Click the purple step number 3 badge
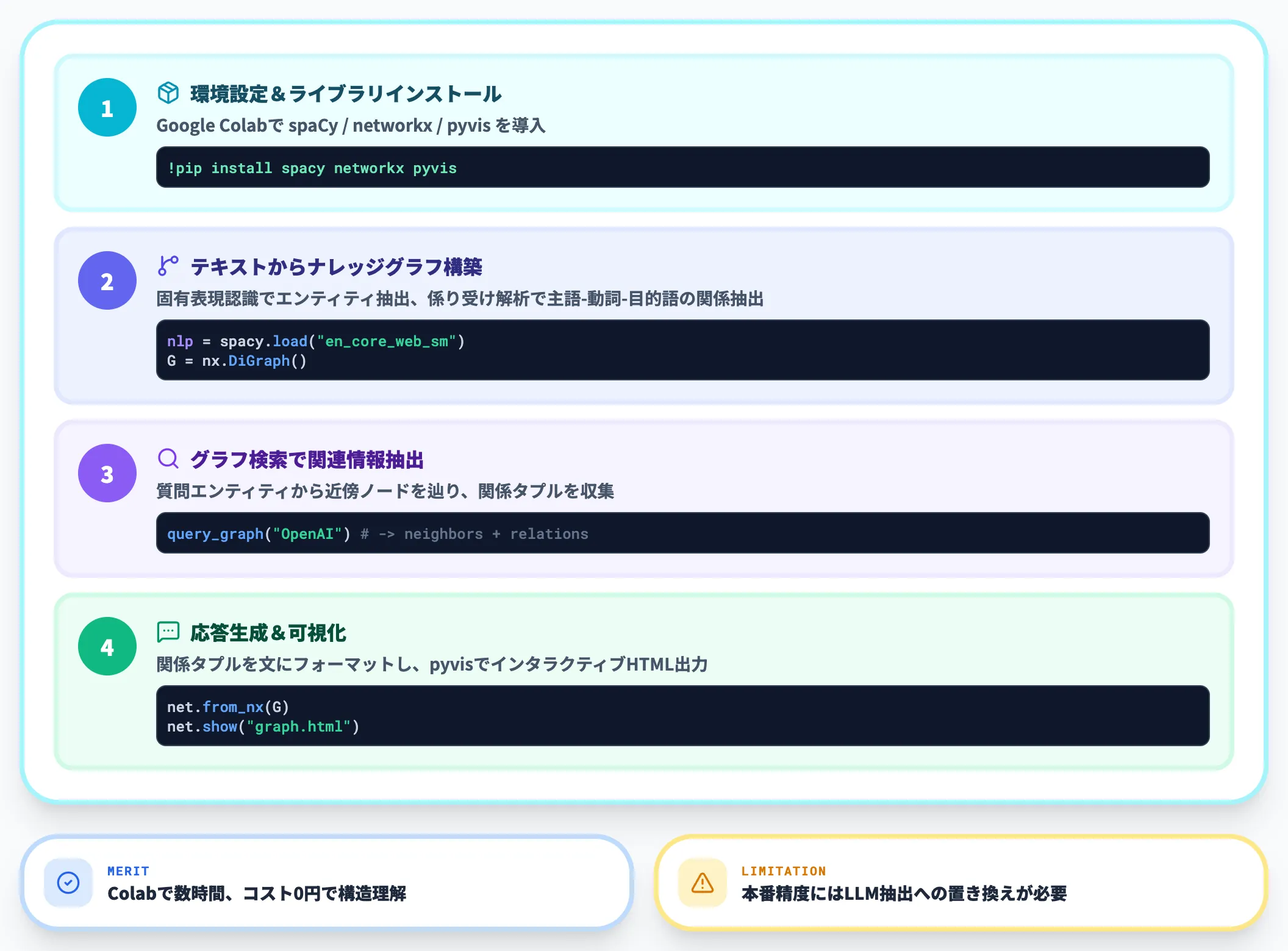This screenshot has width=1288, height=951. tap(107, 473)
